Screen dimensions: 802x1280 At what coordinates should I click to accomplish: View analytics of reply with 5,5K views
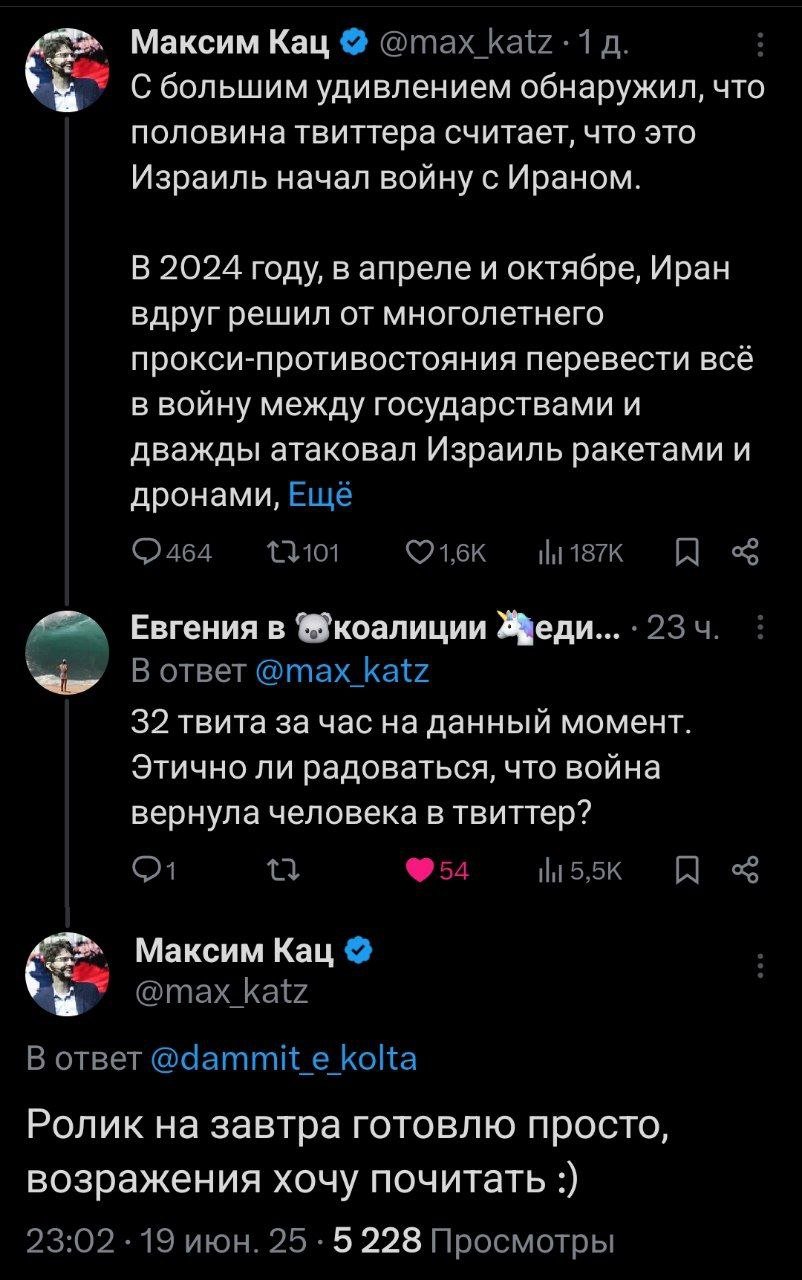[548, 870]
